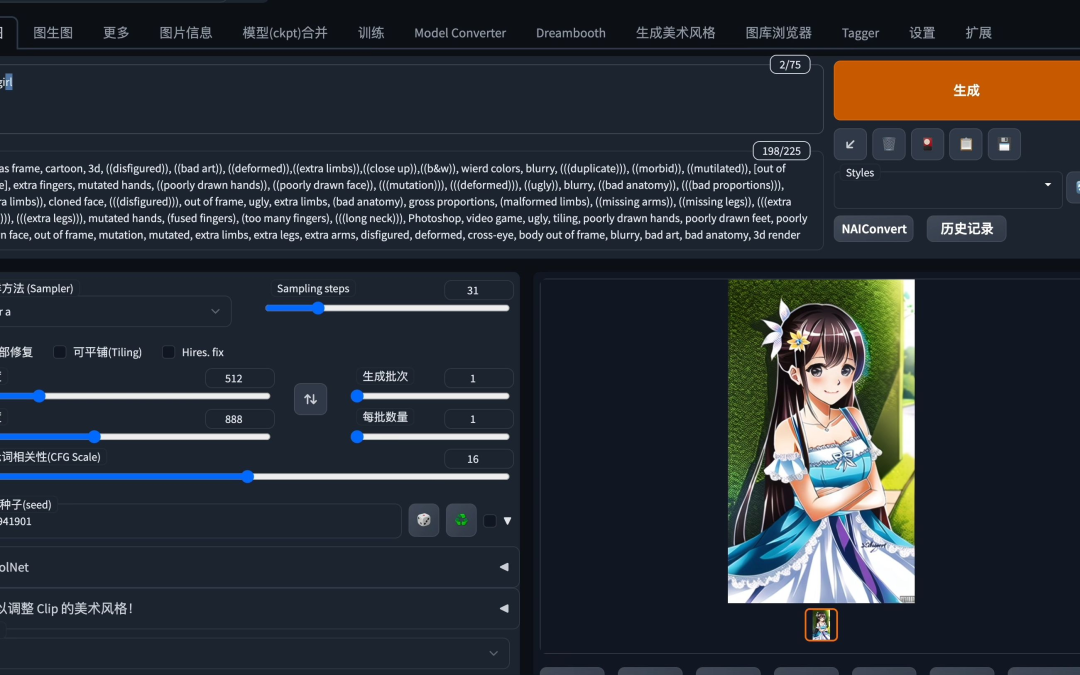Click the floppy disk save style icon

(x=1004, y=144)
